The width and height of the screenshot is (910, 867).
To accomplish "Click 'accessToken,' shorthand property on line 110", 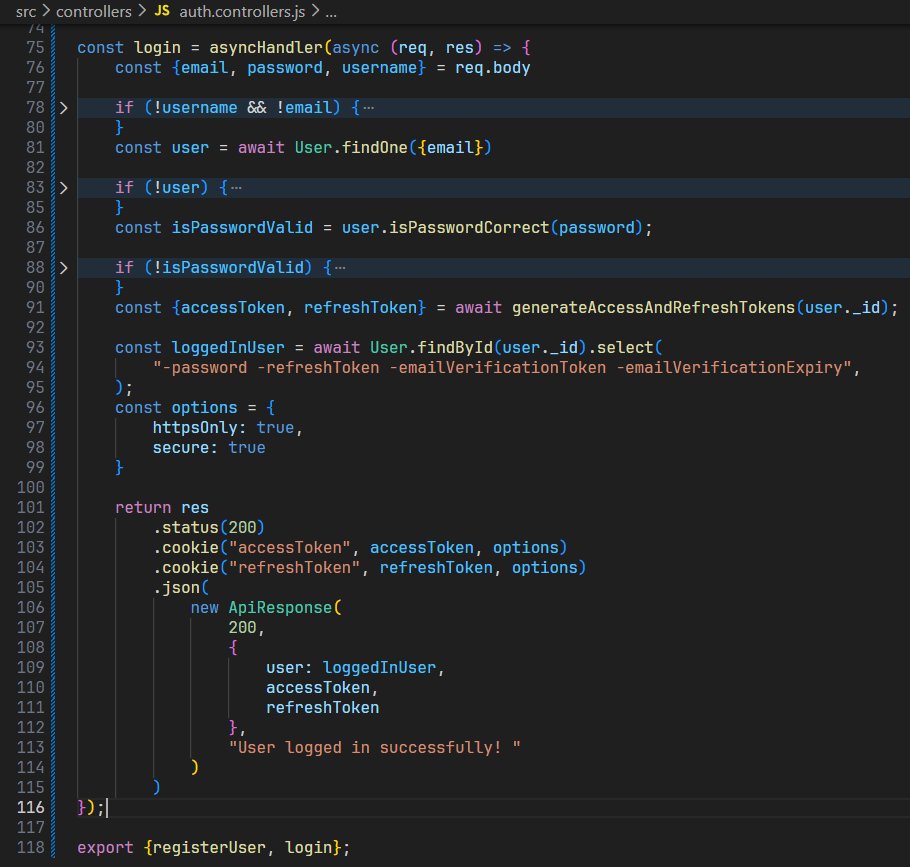I will tap(323, 688).
